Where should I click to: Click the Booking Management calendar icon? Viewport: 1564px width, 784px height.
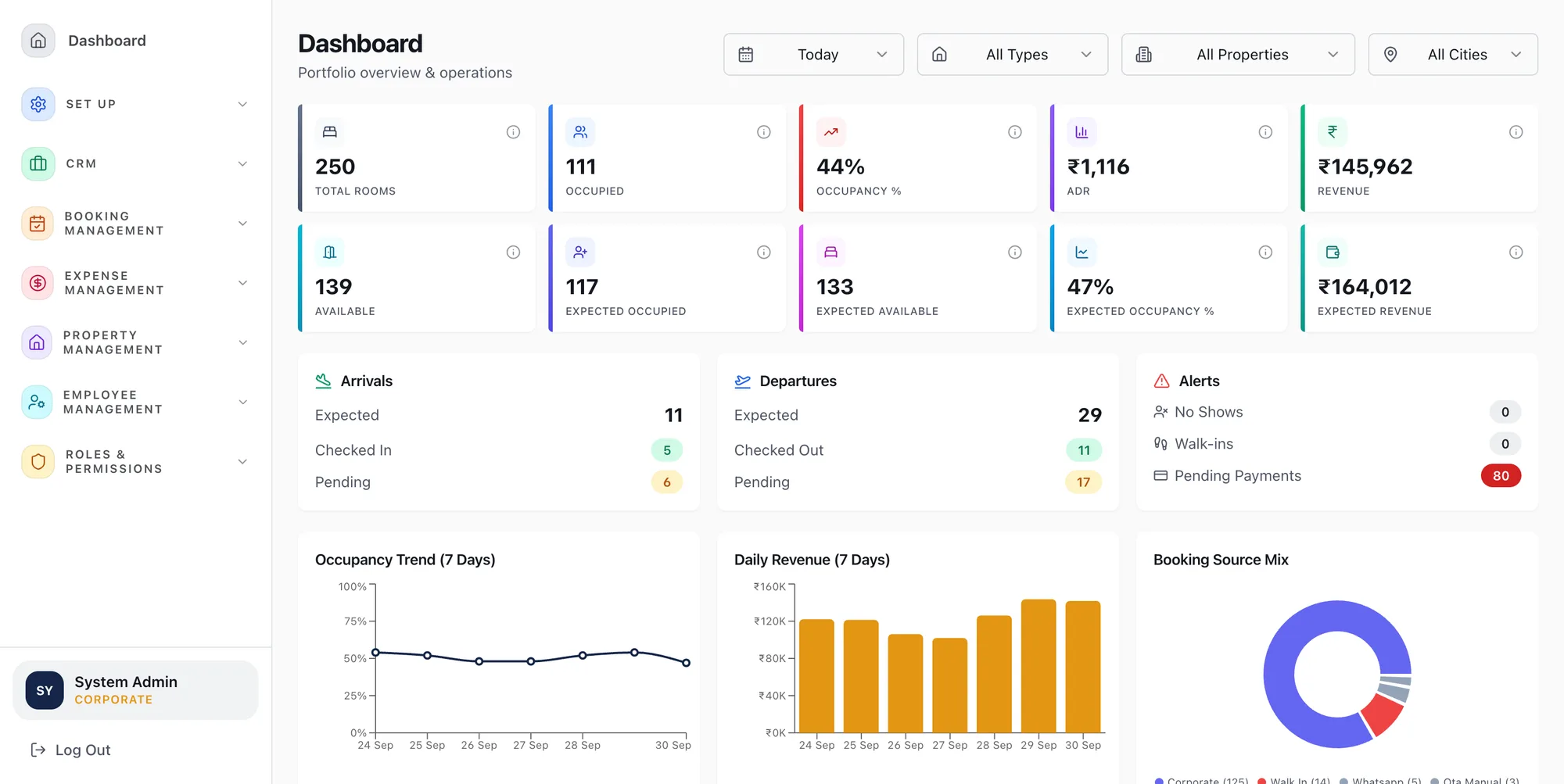[38, 224]
